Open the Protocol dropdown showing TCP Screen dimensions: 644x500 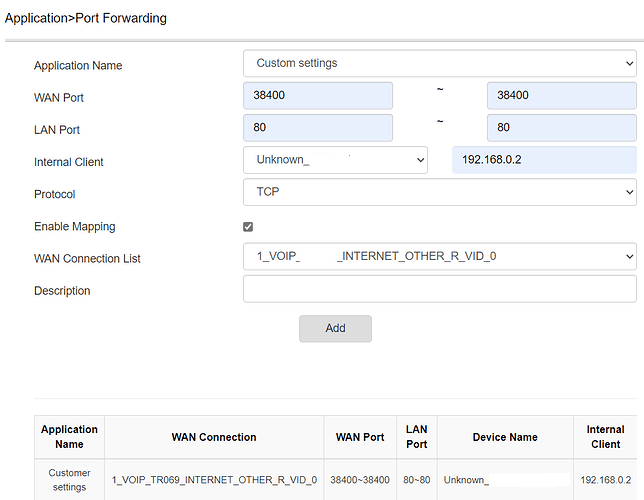[439, 192]
